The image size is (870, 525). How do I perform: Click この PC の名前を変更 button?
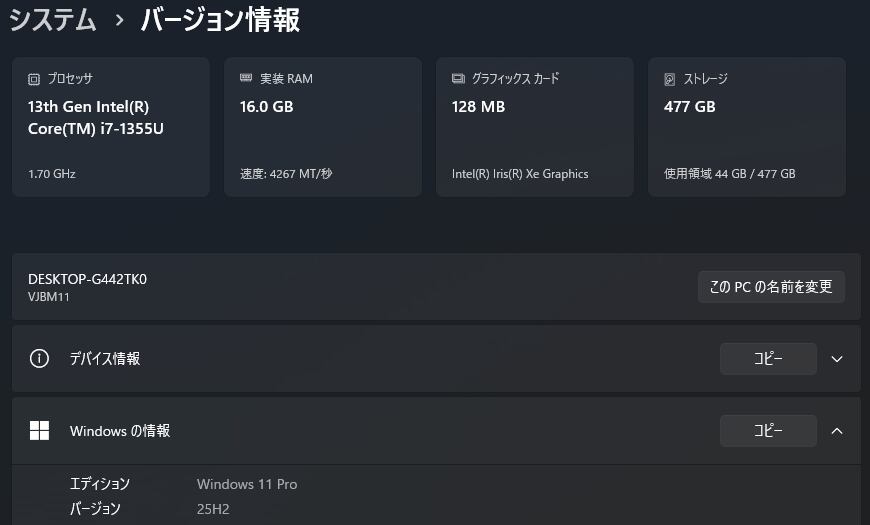click(x=771, y=287)
